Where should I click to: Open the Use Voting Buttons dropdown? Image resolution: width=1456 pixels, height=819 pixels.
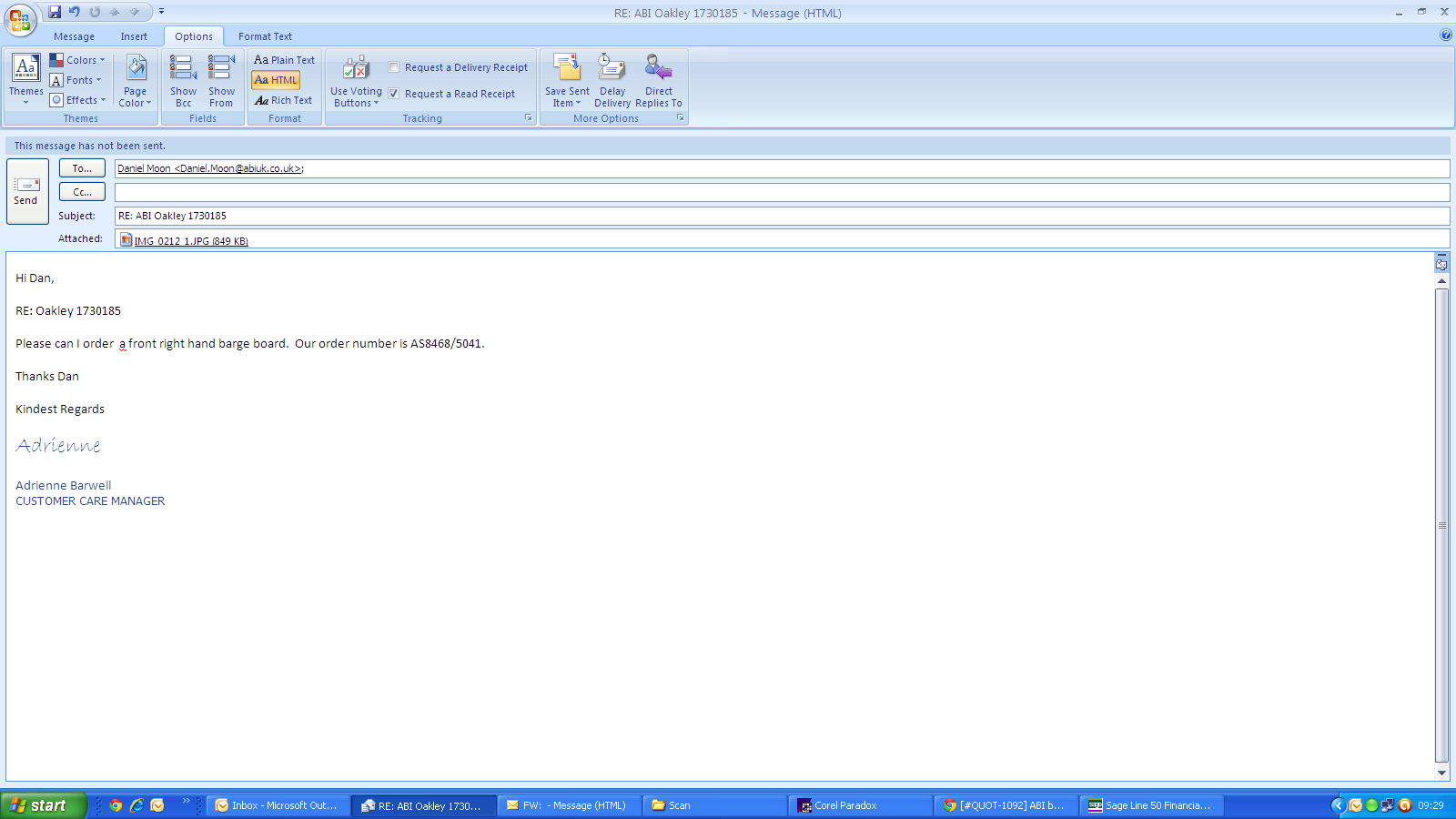coord(356,80)
